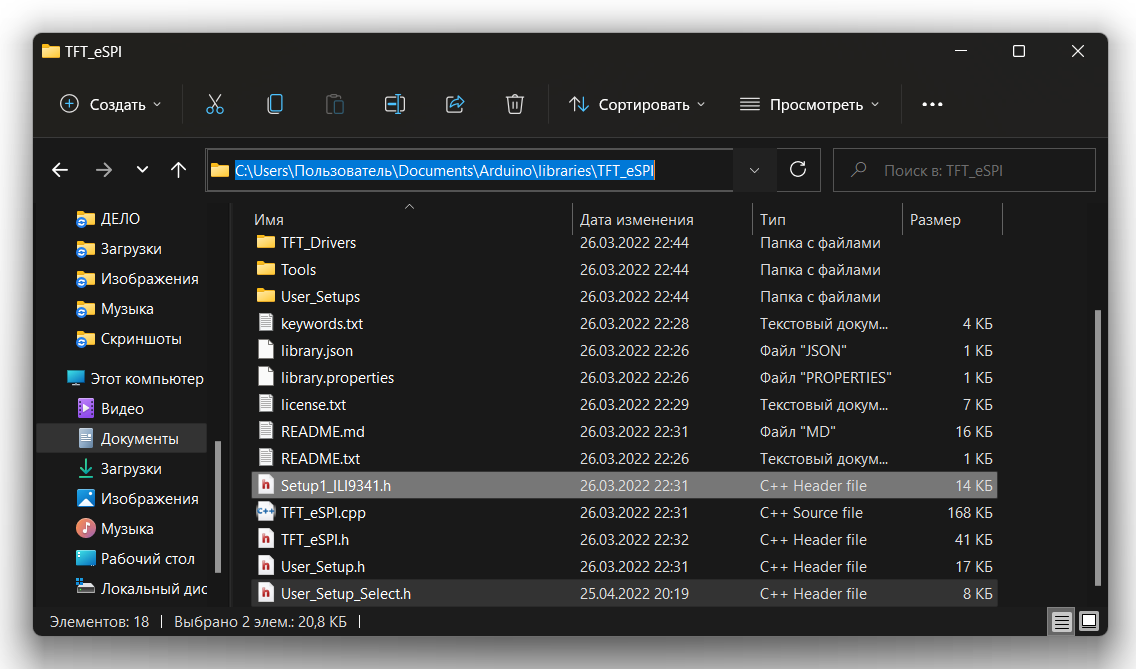Click the search magnifier icon
1136x669 pixels.
coord(859,170)
